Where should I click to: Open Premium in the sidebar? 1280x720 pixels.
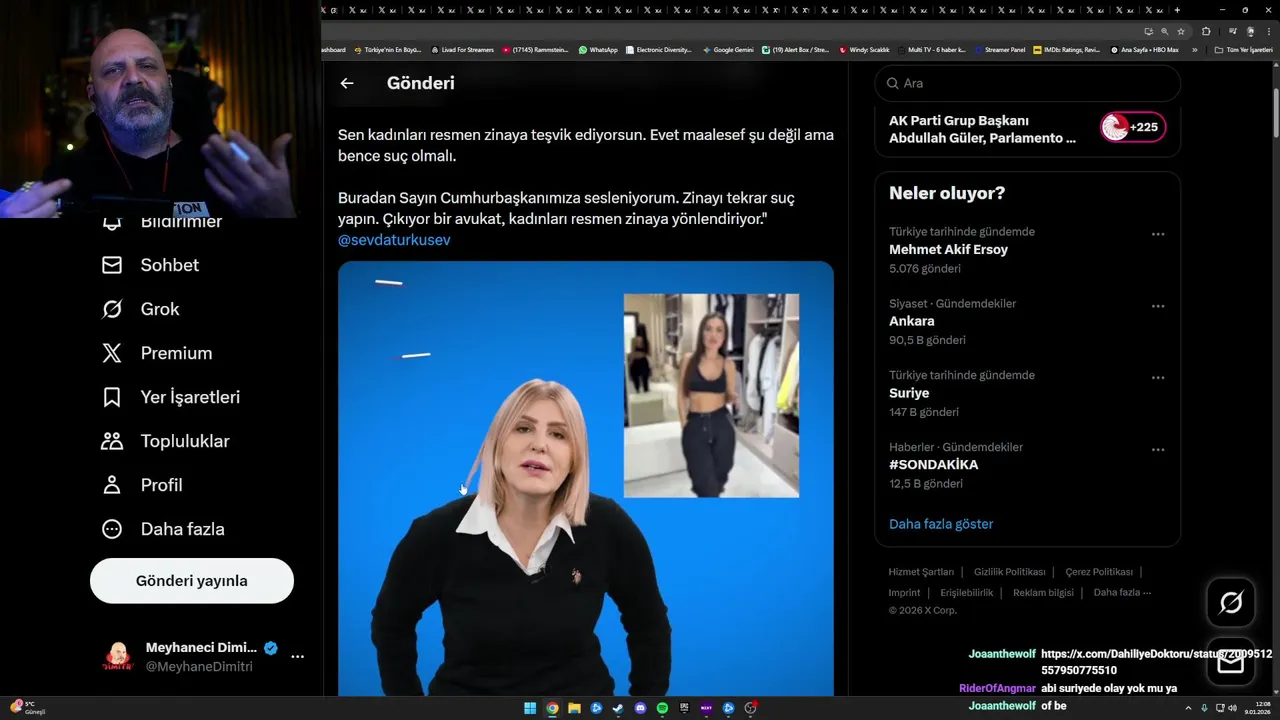157,353
